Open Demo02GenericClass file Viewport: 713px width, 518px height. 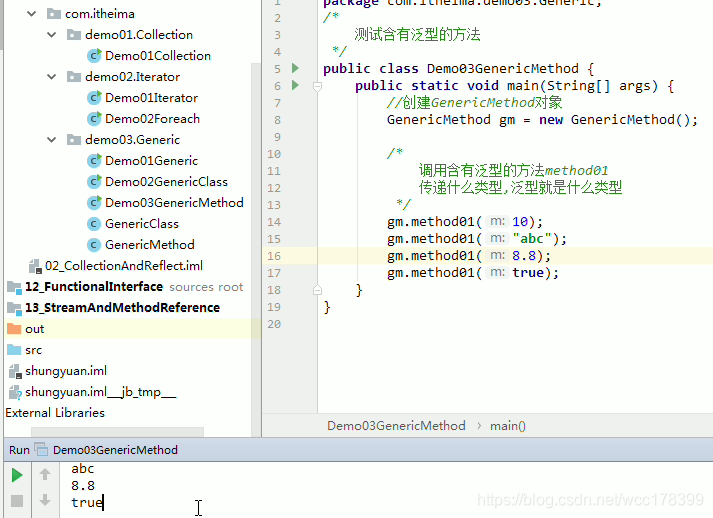(166, 181)
